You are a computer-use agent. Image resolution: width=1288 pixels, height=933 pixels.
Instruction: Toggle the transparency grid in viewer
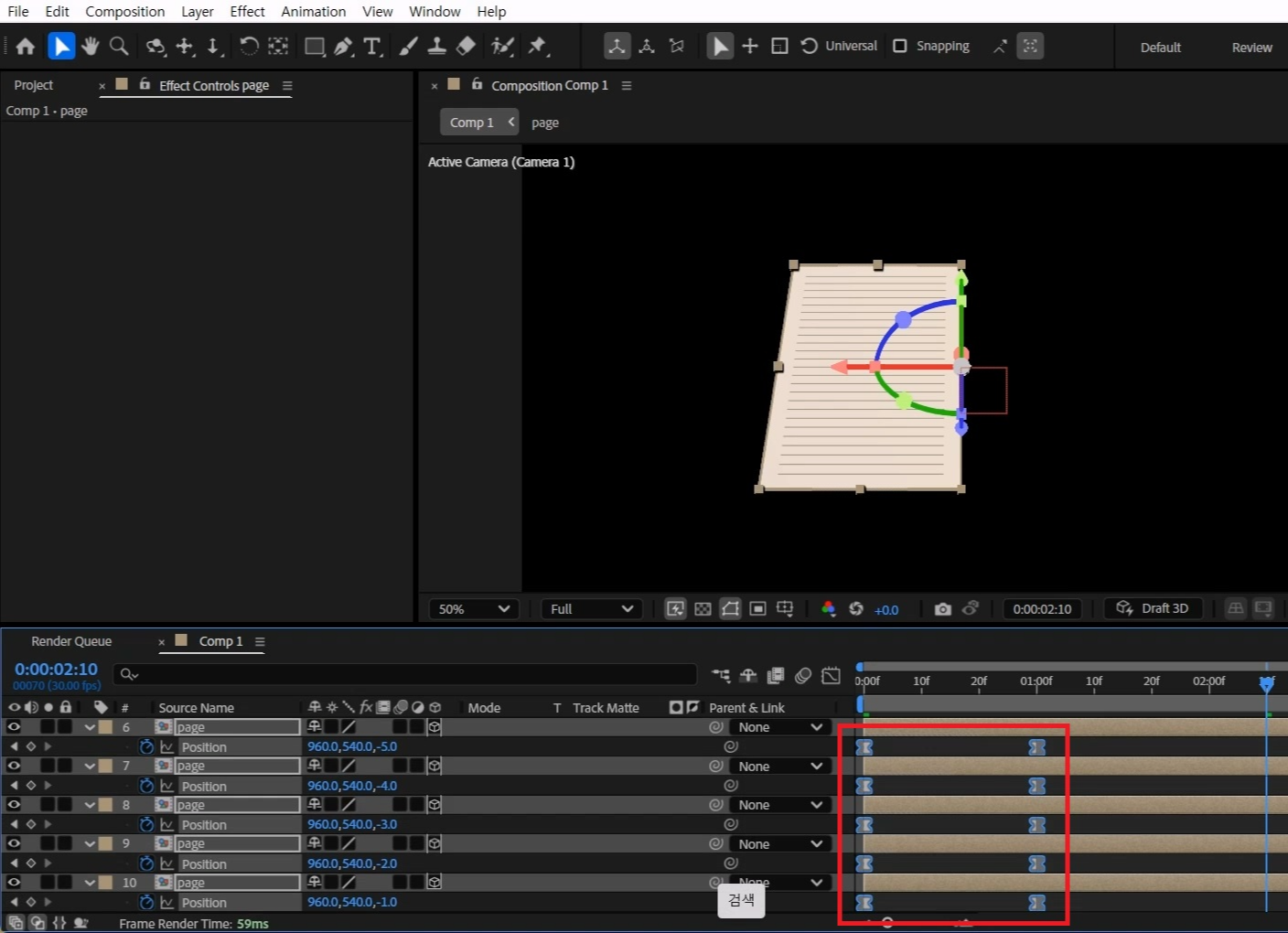click(703, 609)
